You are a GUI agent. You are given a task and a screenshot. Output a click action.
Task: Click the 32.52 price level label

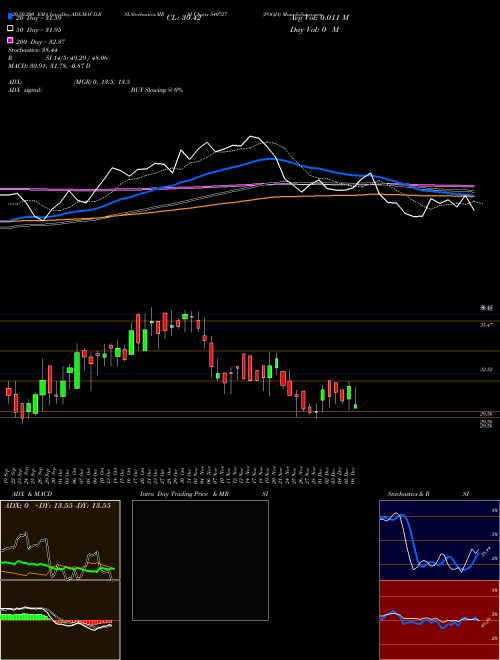pos(487,369)
